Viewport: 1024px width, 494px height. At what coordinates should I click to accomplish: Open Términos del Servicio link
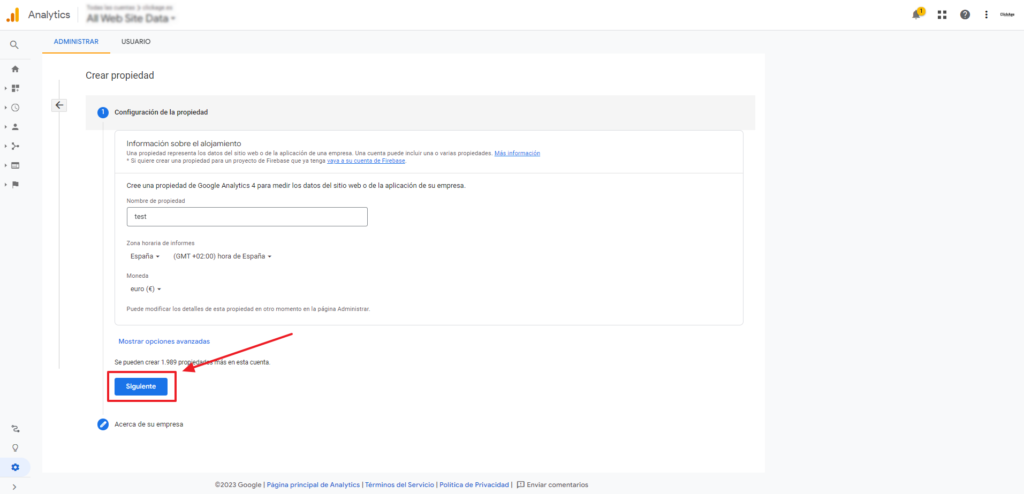pos(399,485)
